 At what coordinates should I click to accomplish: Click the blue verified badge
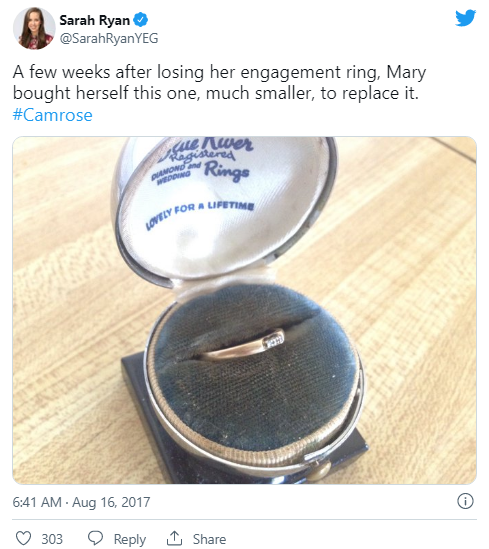click(x=141, y=20)
